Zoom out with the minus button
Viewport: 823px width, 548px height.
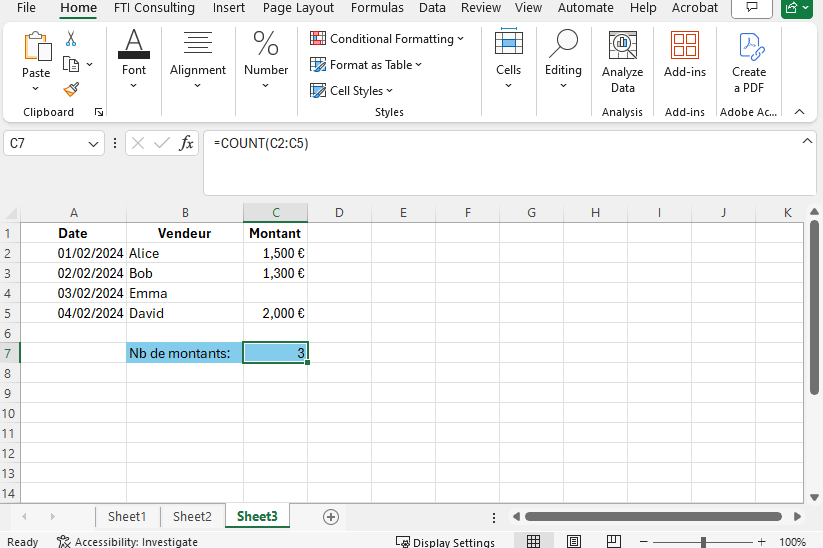(x=643, y=542)
